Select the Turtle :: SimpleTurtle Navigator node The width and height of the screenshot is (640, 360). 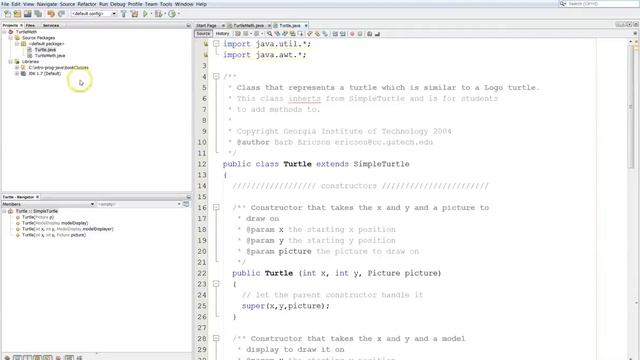[37, 211]
